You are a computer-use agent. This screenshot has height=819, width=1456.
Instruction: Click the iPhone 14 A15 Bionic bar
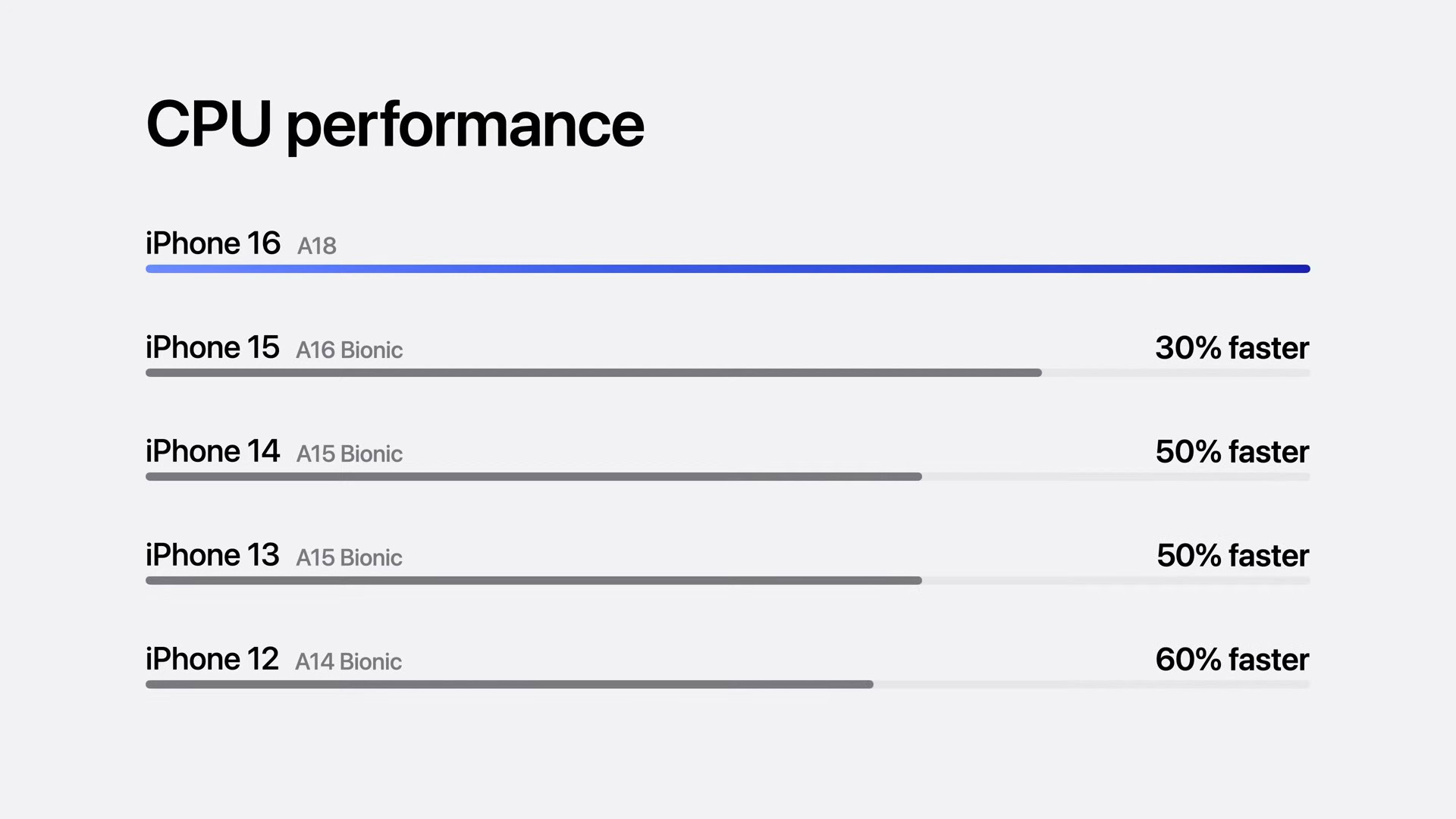coord(532,476)
